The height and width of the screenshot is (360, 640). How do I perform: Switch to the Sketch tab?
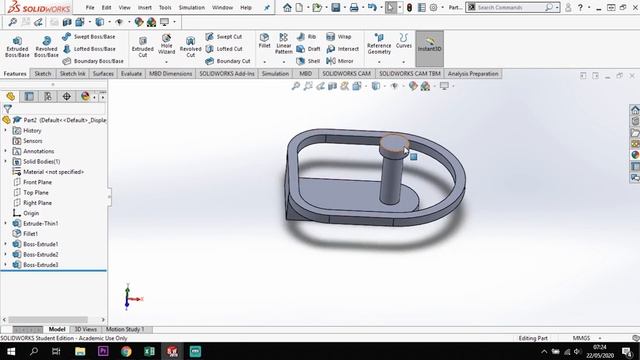click(x=42, y=74)
